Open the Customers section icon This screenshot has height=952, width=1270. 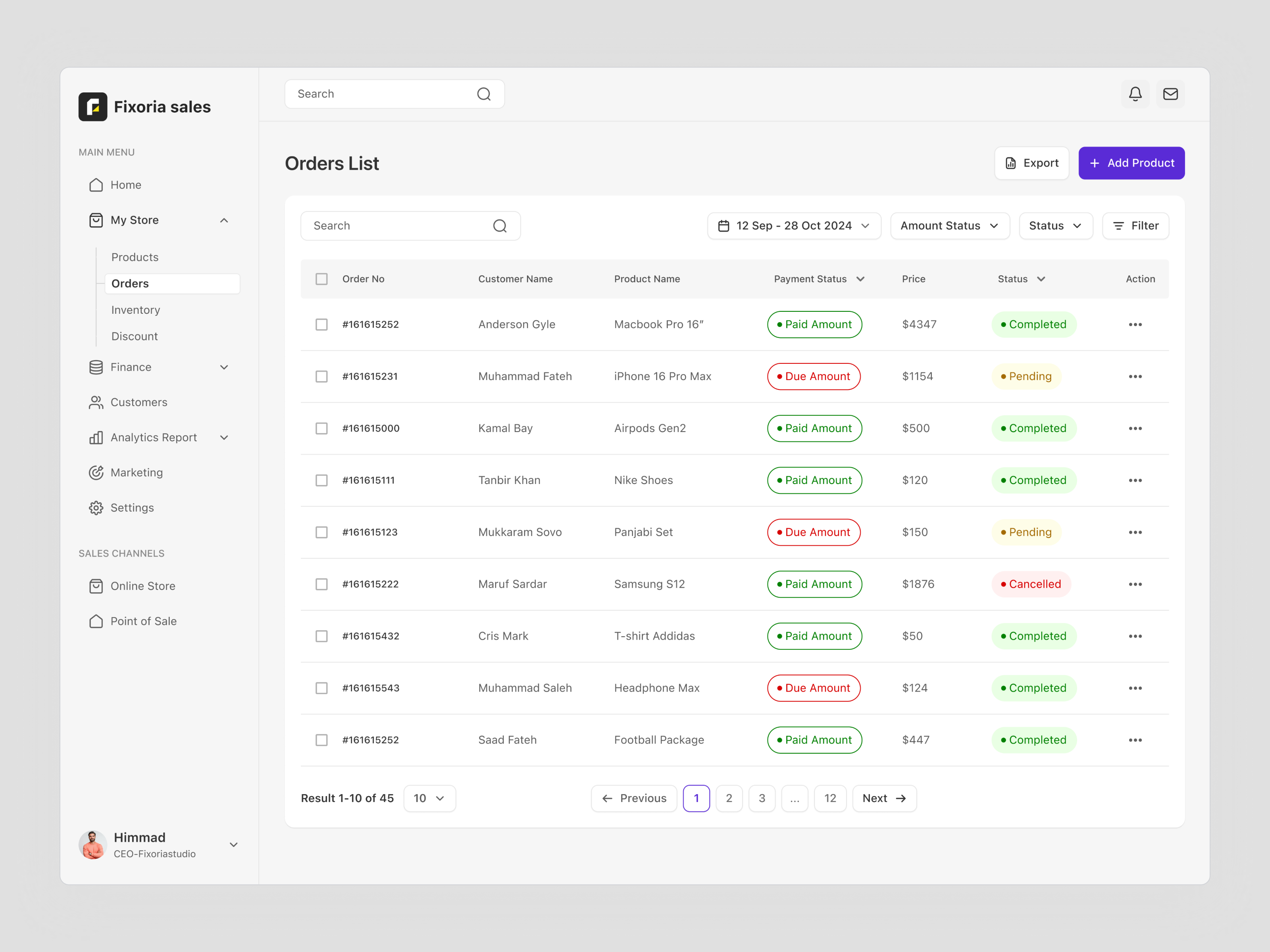click(x=96, y=402)
